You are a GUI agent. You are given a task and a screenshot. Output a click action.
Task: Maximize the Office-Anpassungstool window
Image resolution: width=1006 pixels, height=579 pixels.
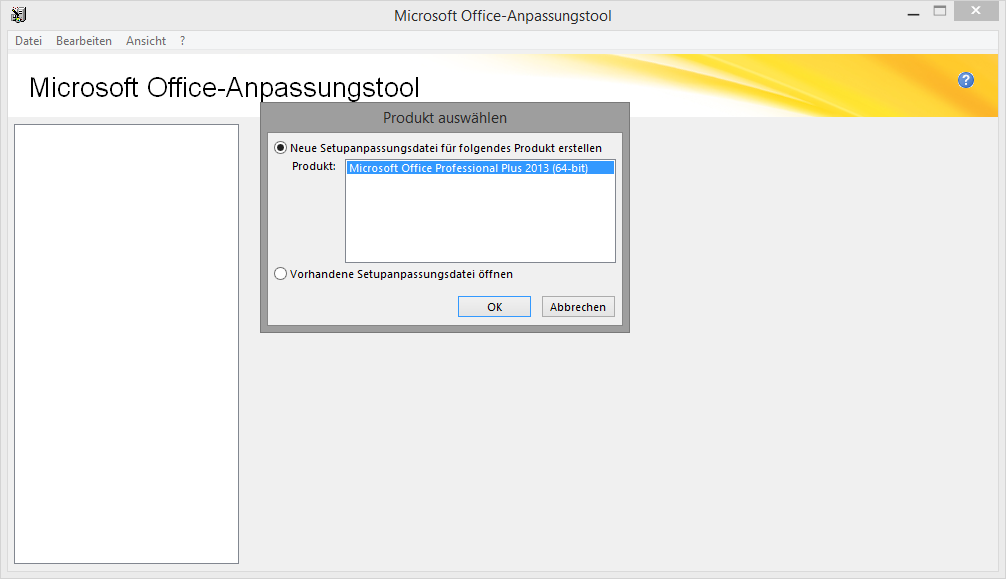click(x=940, y=11)
